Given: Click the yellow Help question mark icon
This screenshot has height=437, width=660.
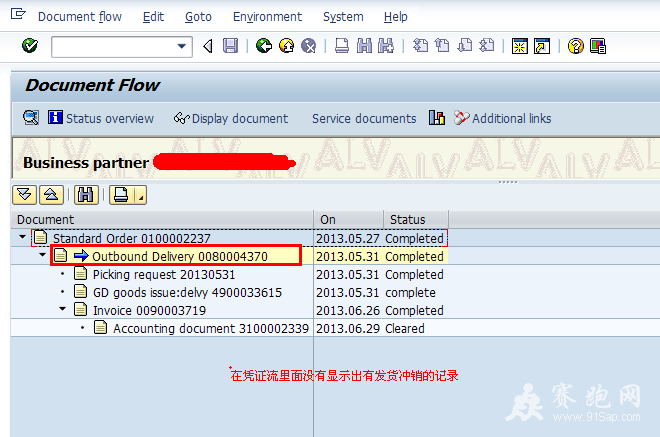Looking at the screenshot, I should click(575, 46).
